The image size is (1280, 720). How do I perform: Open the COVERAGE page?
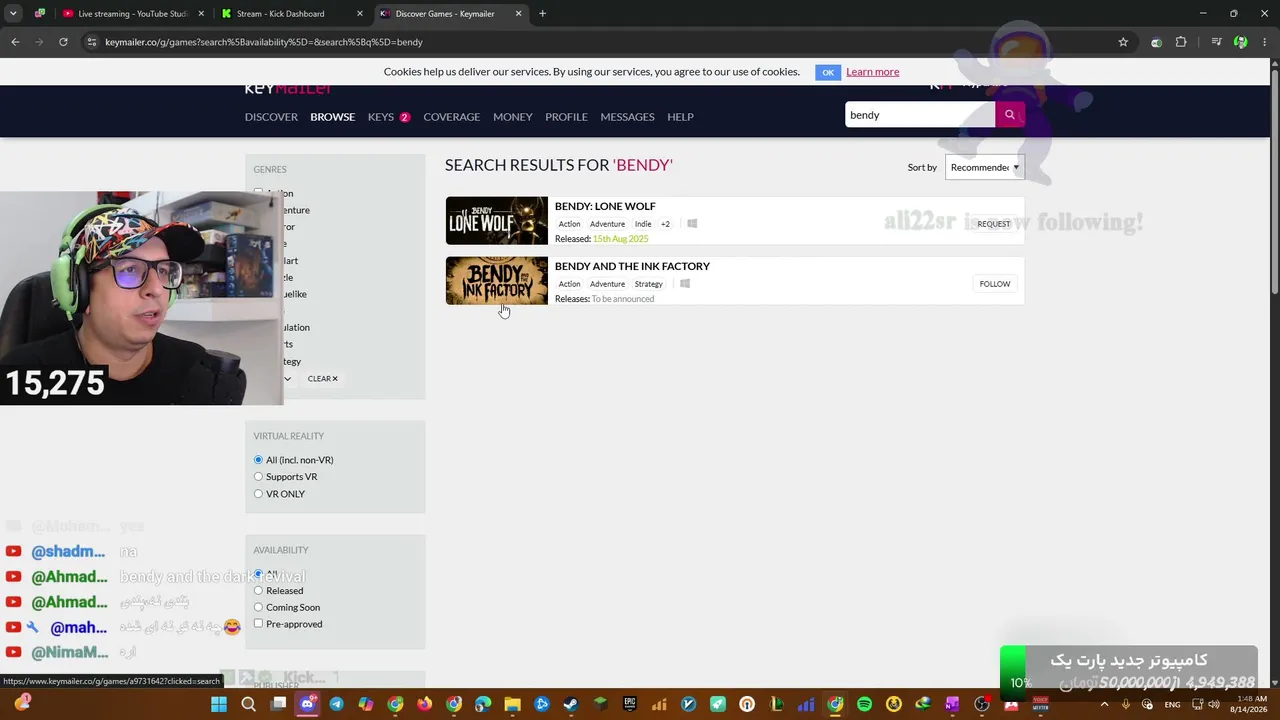click(451, 117)
